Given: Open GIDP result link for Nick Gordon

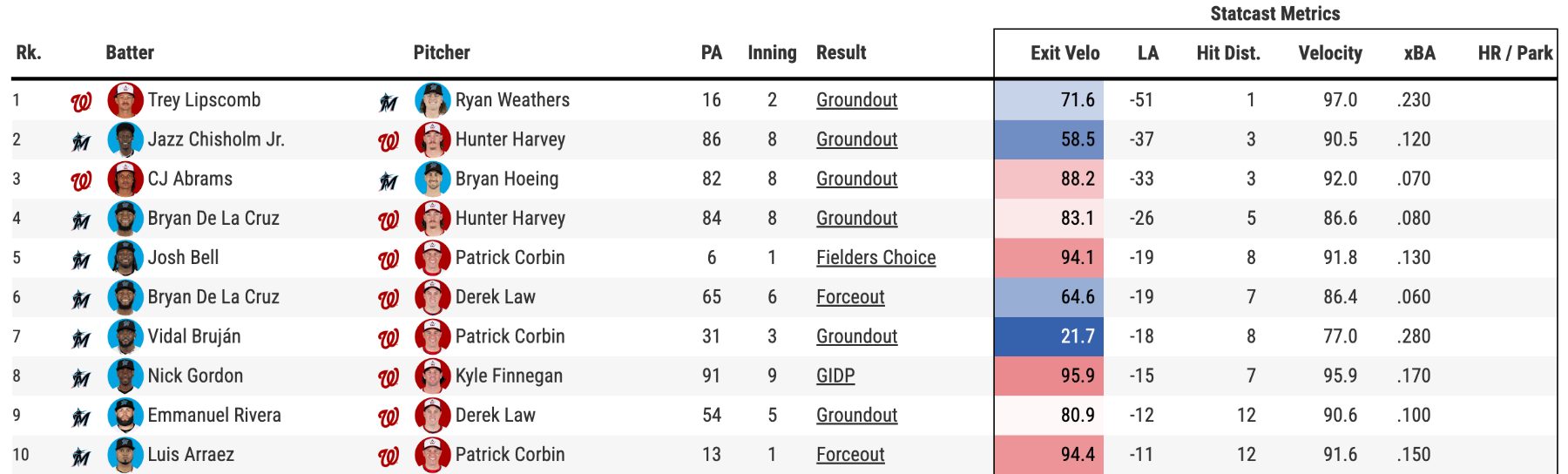Looking at the screenshot, I should [x=835, y=376].
